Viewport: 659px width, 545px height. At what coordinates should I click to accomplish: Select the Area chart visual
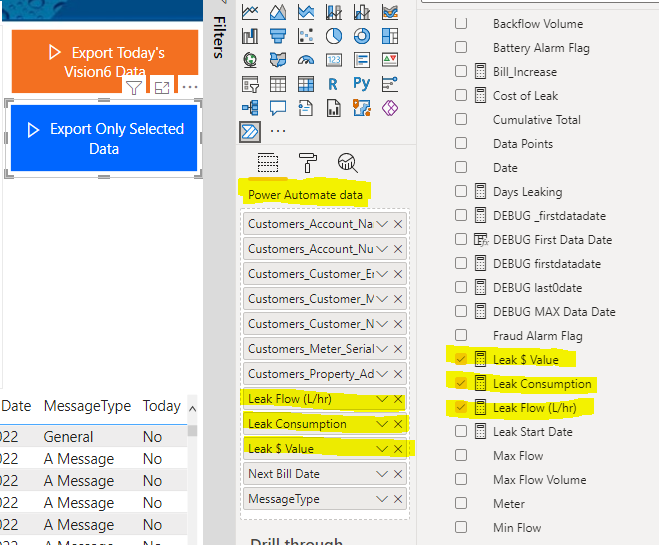278,12
